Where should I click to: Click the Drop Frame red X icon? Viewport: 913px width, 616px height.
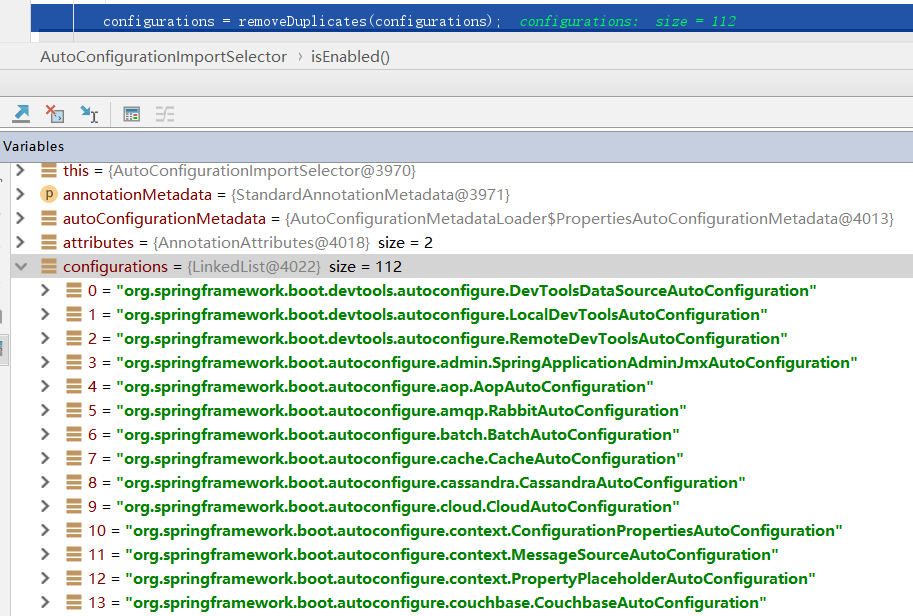pos(55,114)
